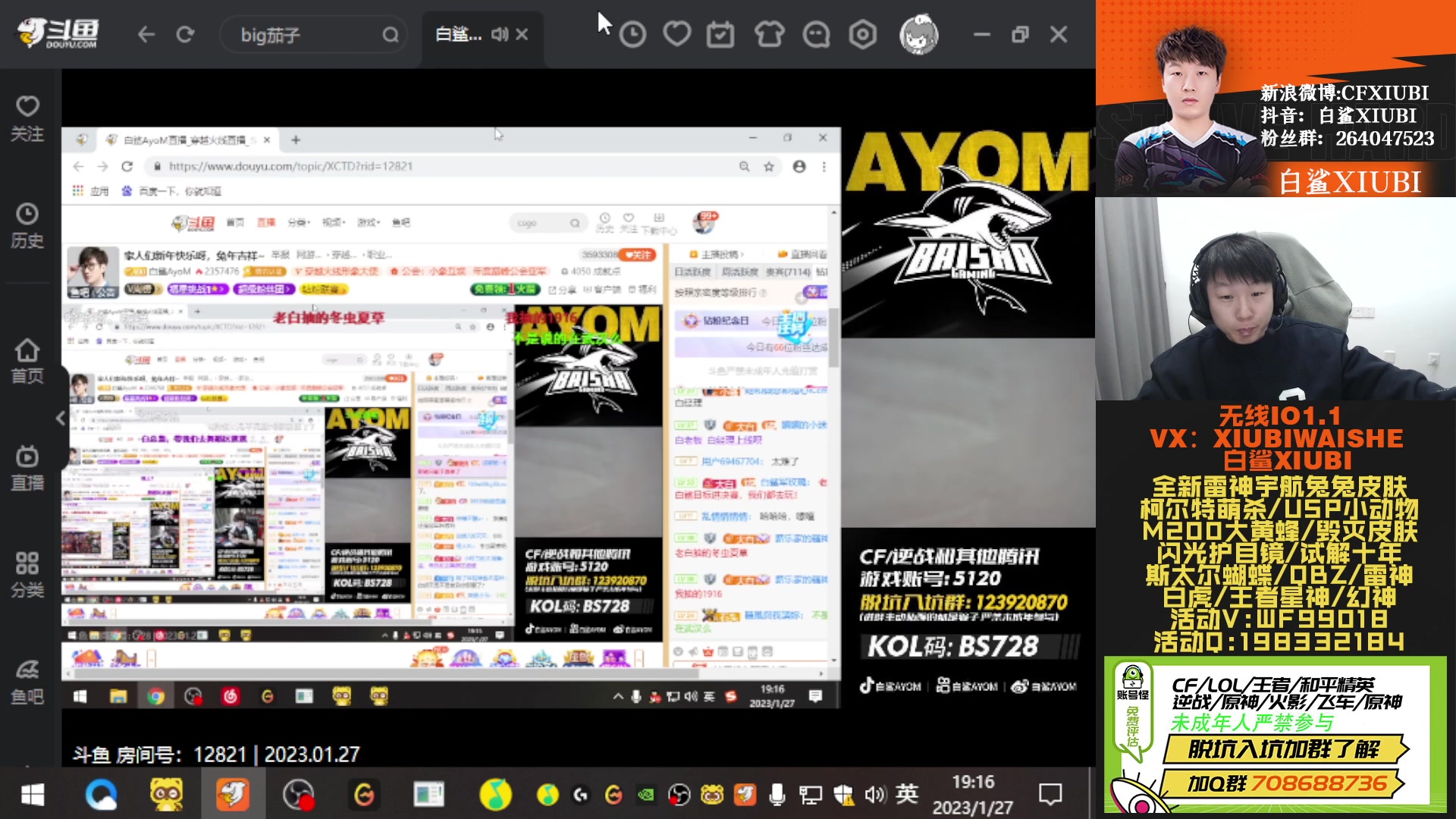The height and width of the screenshot is (819, 1456).
Task: Open Windows Security shield tray icon
Action: point(843,795)
